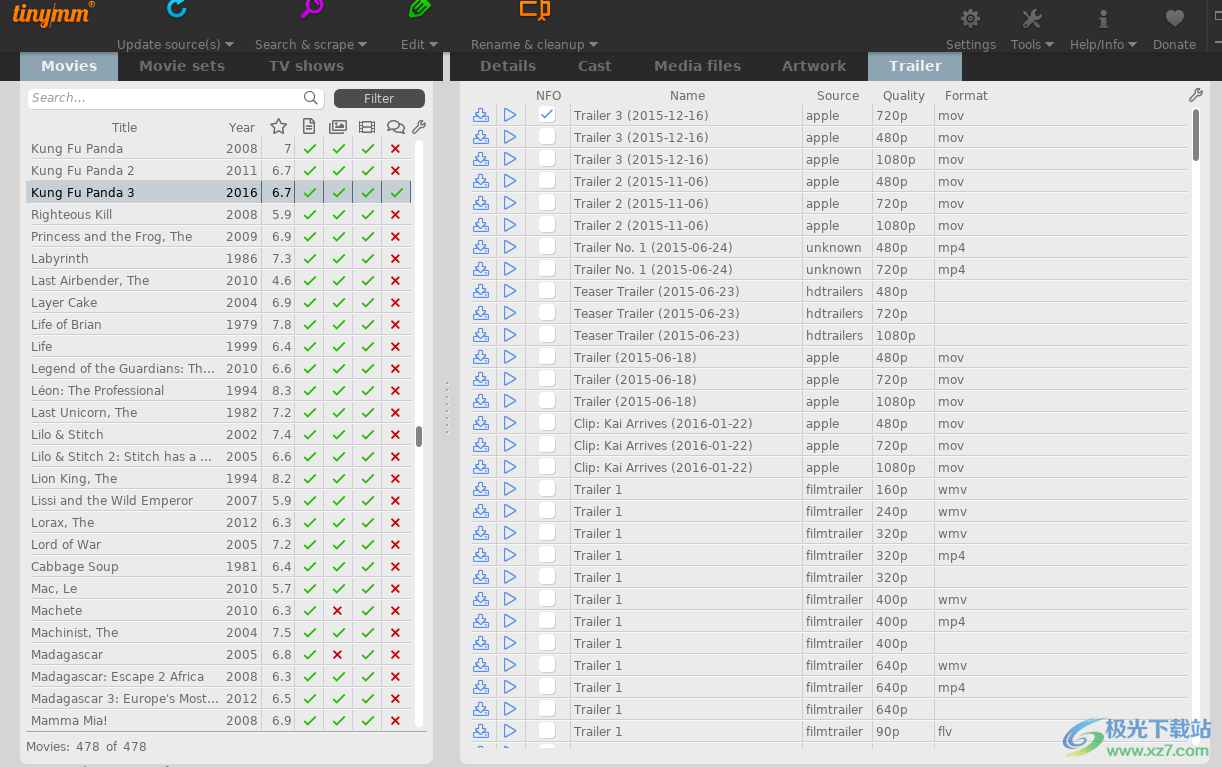Open the Tools dropdown menu
The height and width of the screenshot is (767, 1222).
coord(1032,44)
